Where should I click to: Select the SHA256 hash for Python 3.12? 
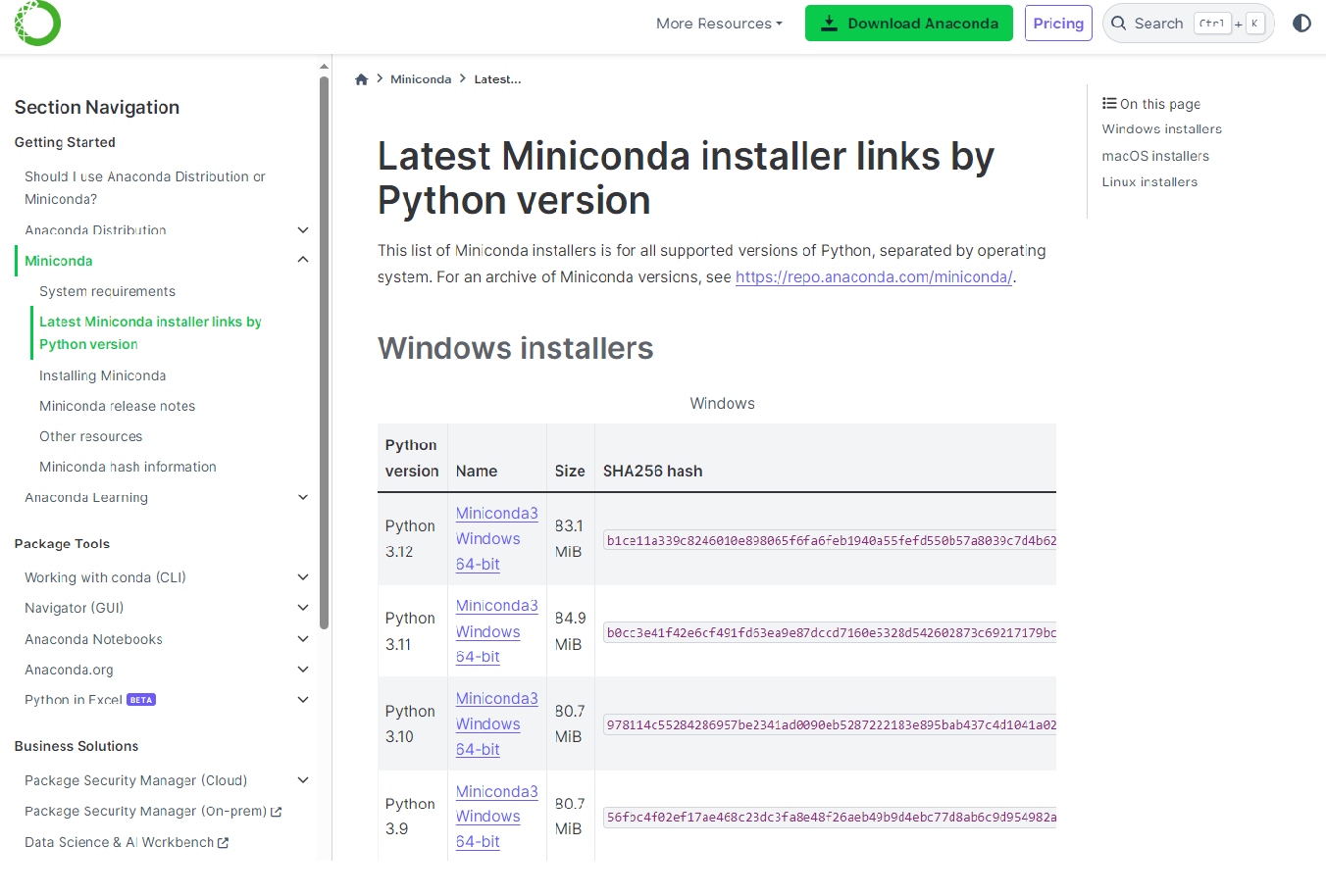coord(830,540)
